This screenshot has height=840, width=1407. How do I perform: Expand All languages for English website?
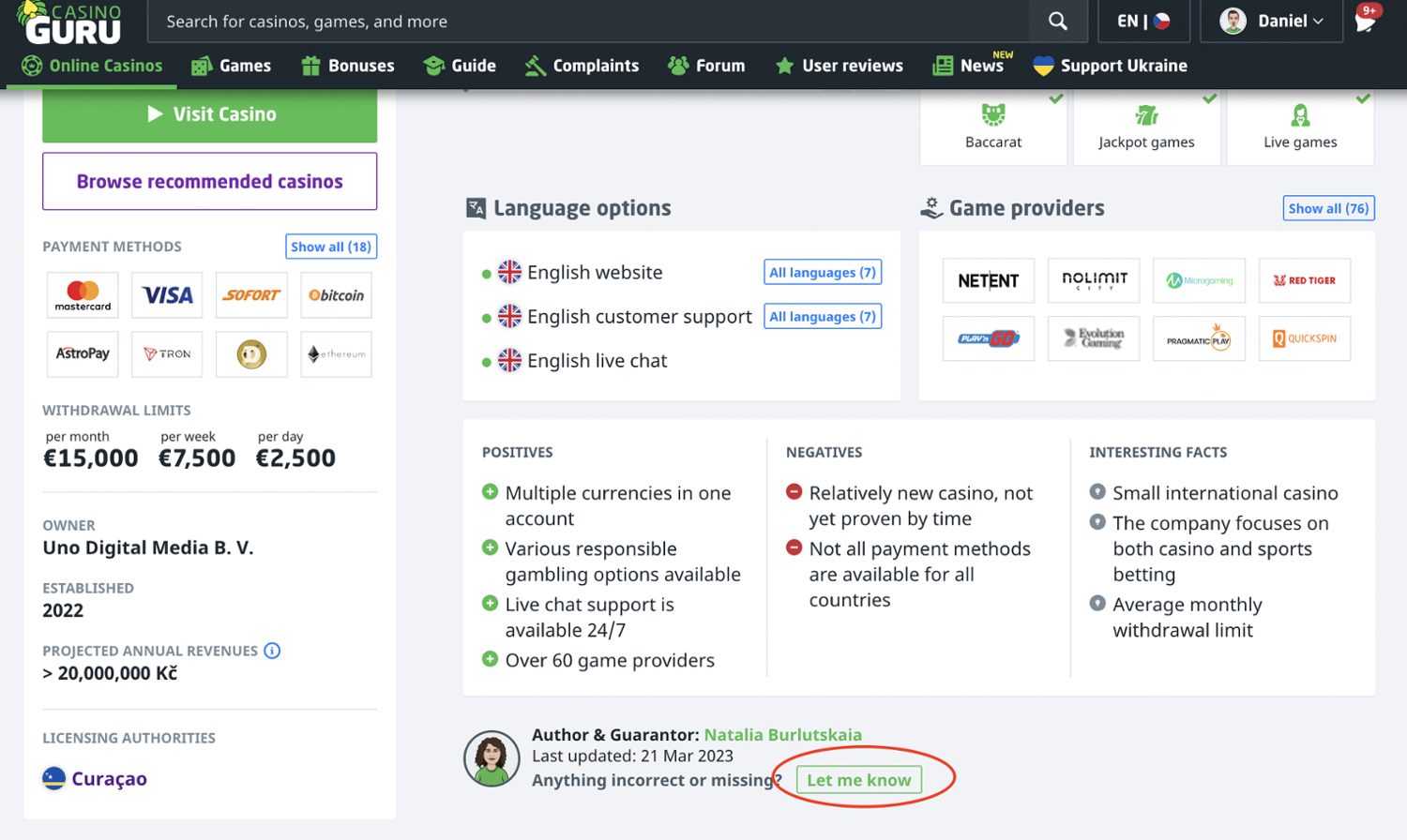coord(822,273)
